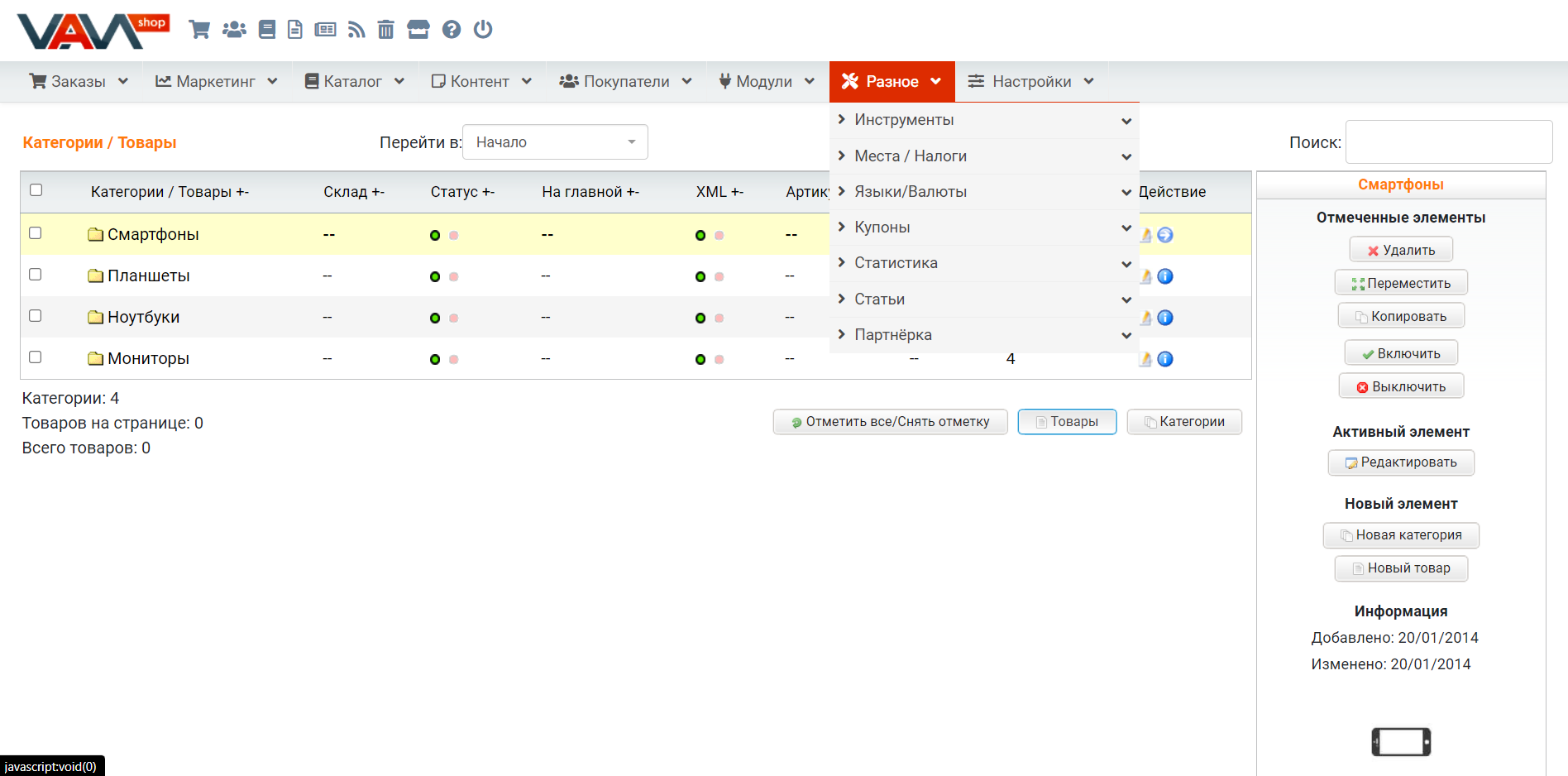Open the Контент menu
Viewport: 1568px width, 776px height.
click(481, 82)
